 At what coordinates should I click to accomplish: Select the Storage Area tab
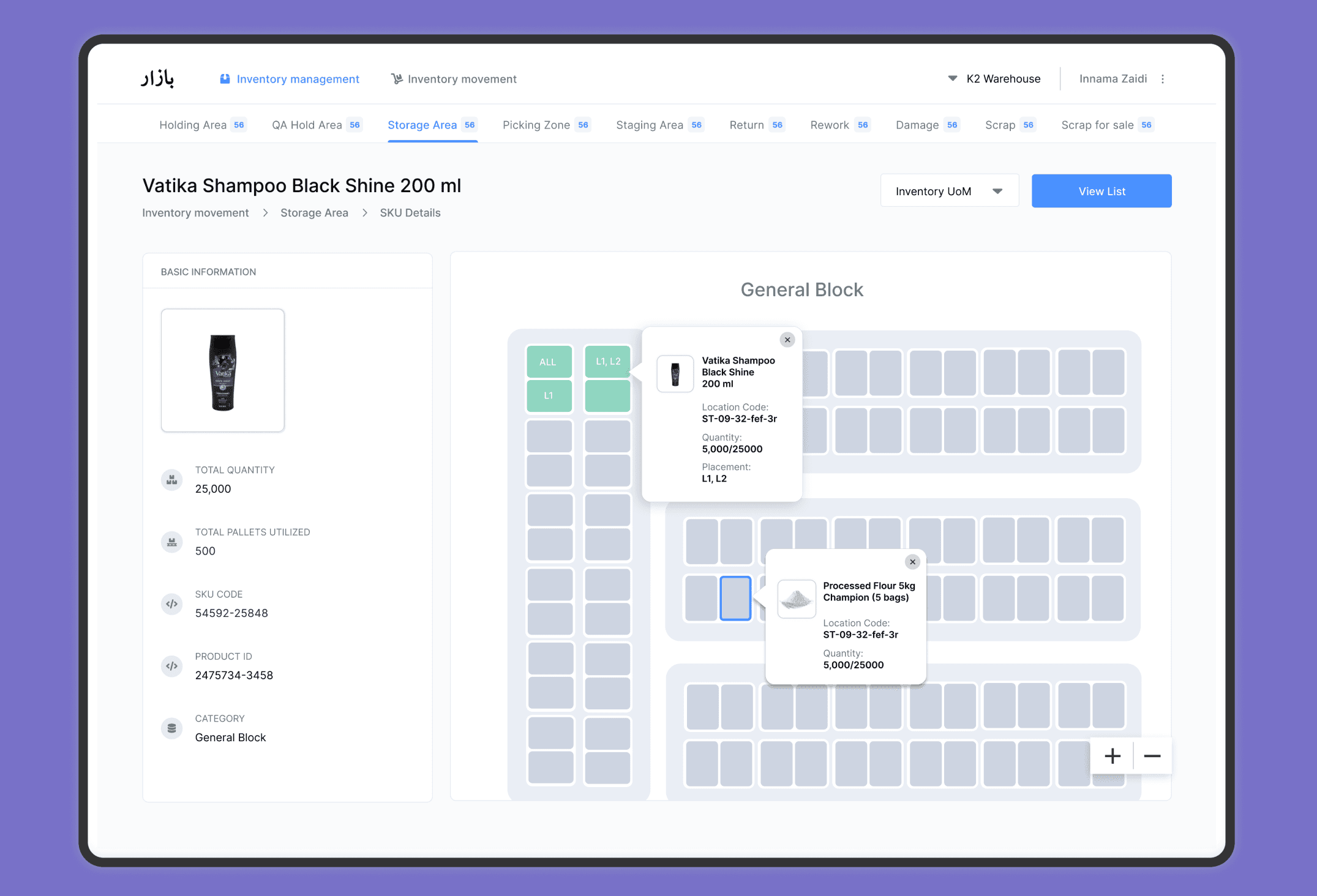tap(432, 125)
